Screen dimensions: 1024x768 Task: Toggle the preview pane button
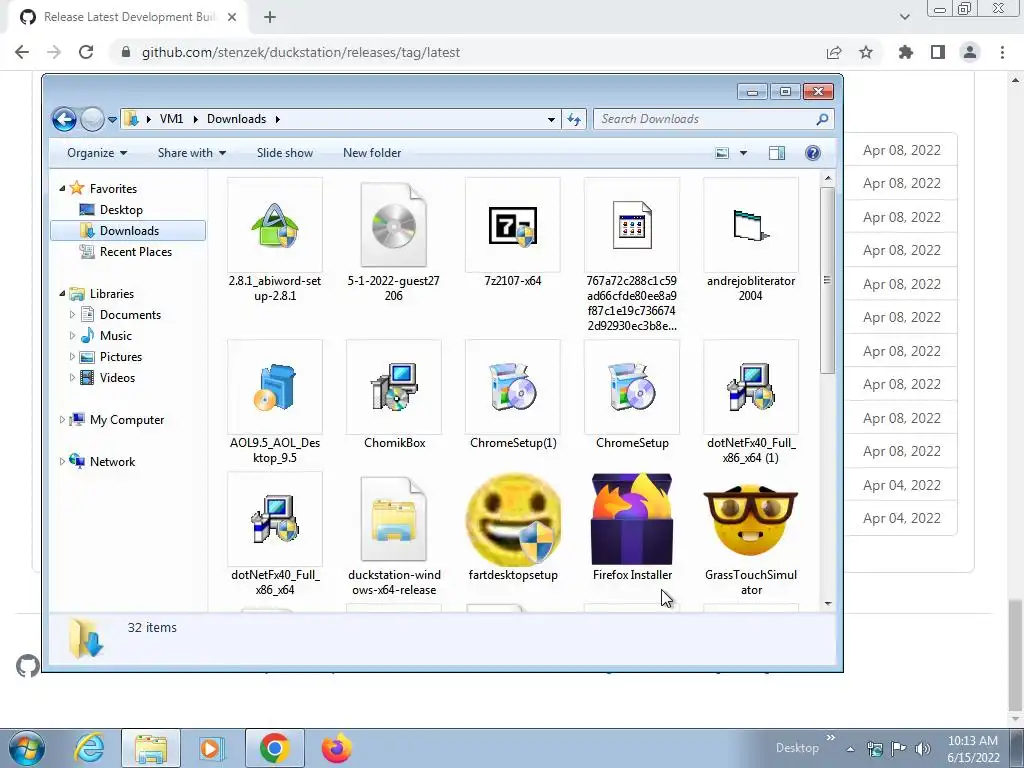click(776, 153)
